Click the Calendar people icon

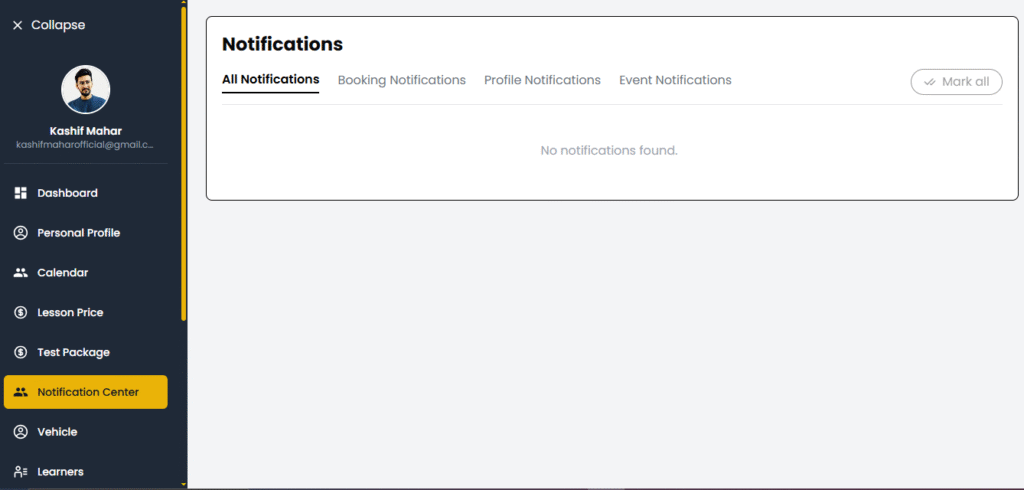pyautogui.click(x=20, y=273)
